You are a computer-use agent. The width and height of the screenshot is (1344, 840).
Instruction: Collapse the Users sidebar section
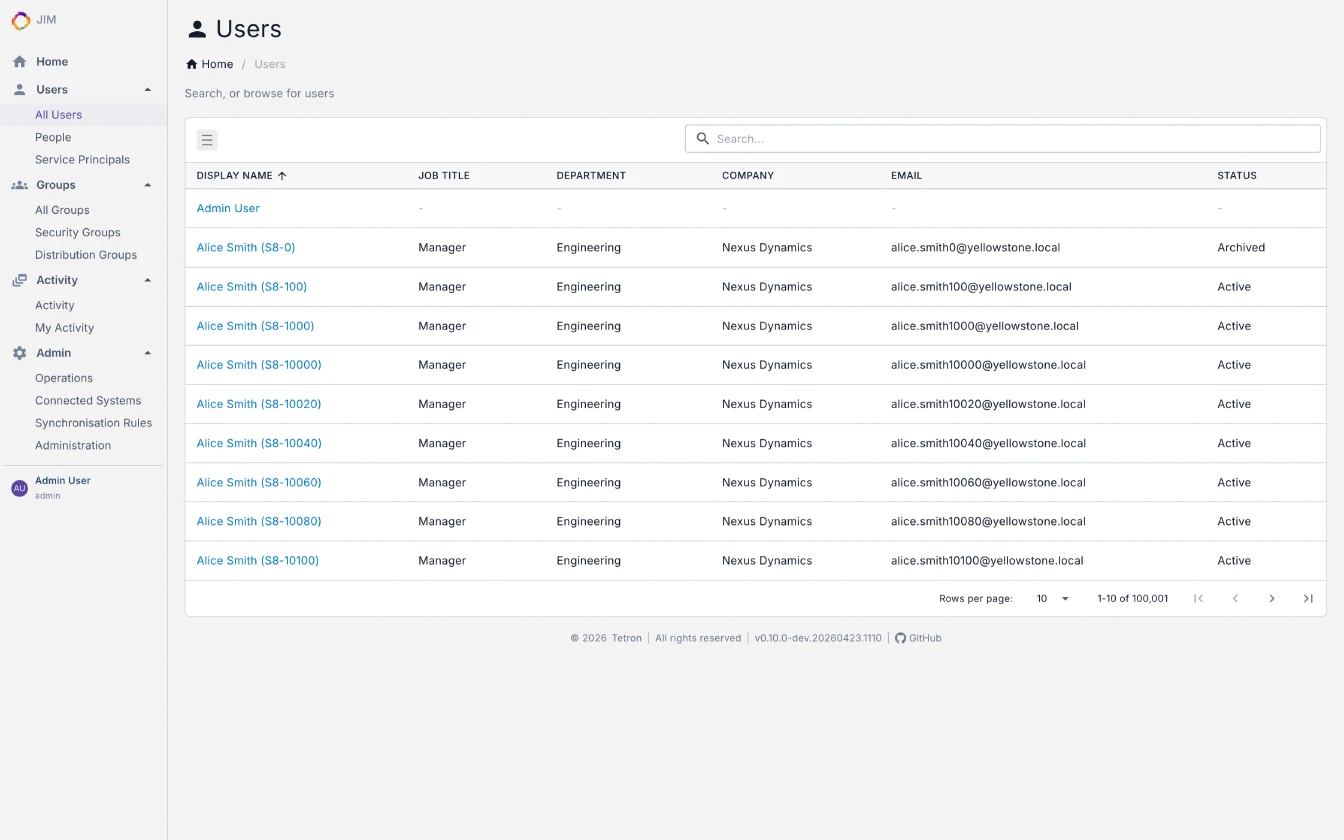148,90
